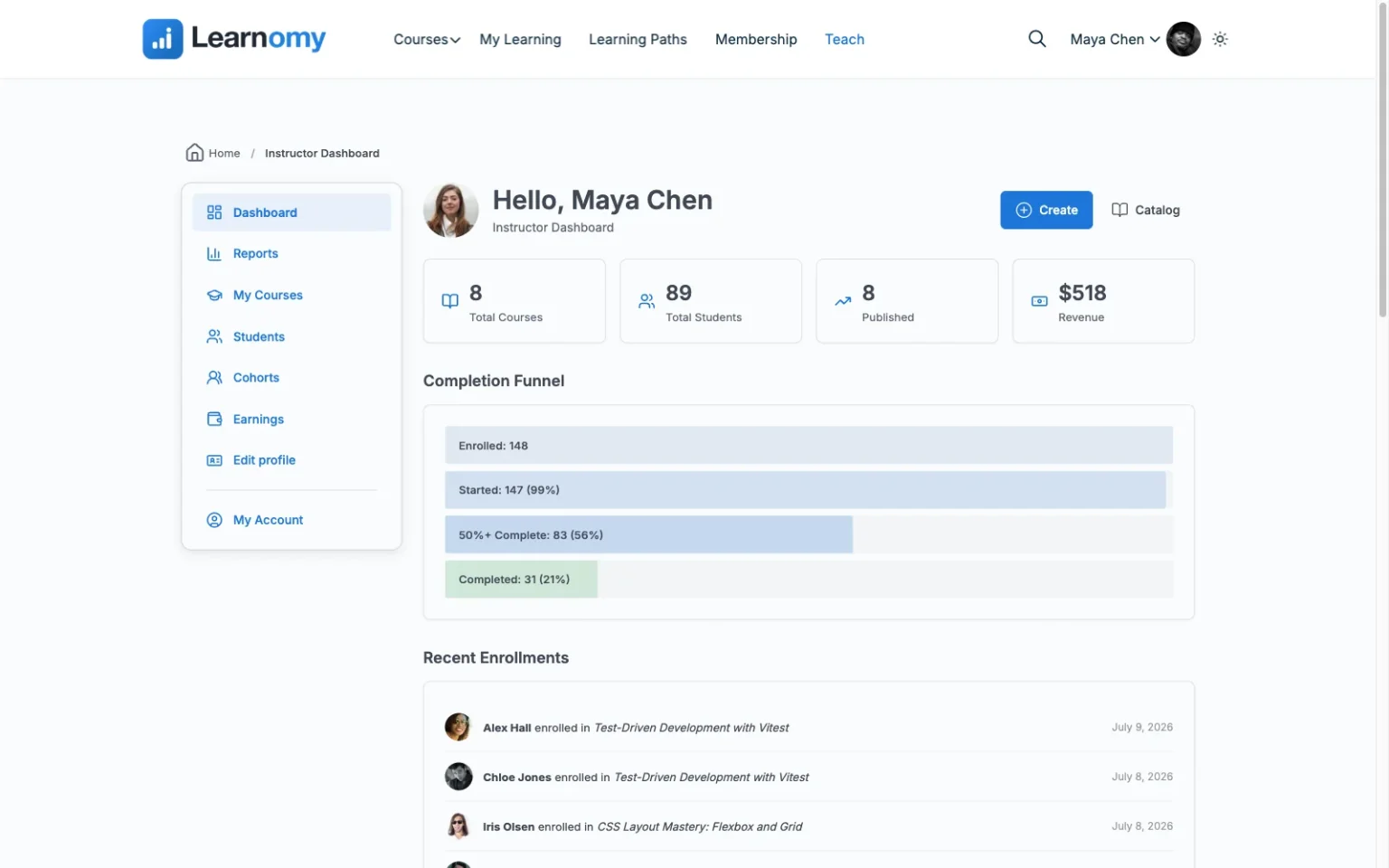Click the Started: 147 (99%) funnel bar
Viewport: 1389px width, 868px height.
pos(805,490)
